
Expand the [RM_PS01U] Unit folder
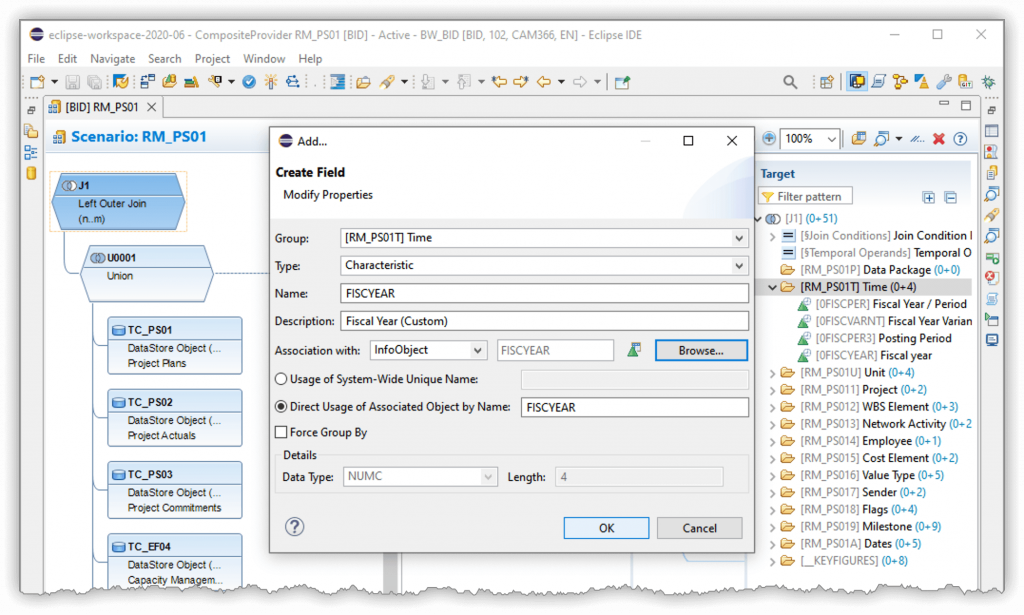(773, 373)
